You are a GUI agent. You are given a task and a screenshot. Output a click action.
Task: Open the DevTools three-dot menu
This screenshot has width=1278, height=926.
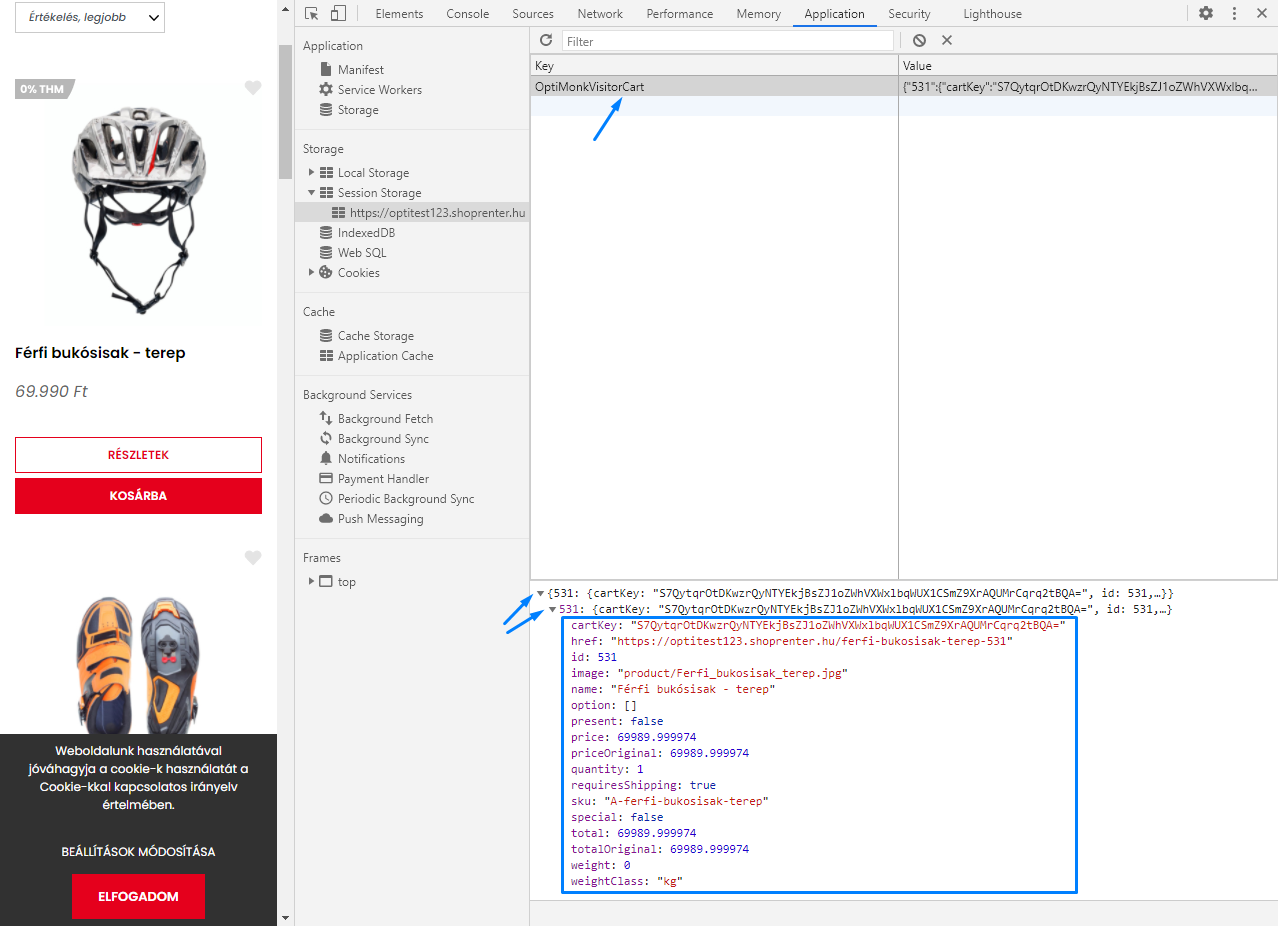tap(1234, 14)
